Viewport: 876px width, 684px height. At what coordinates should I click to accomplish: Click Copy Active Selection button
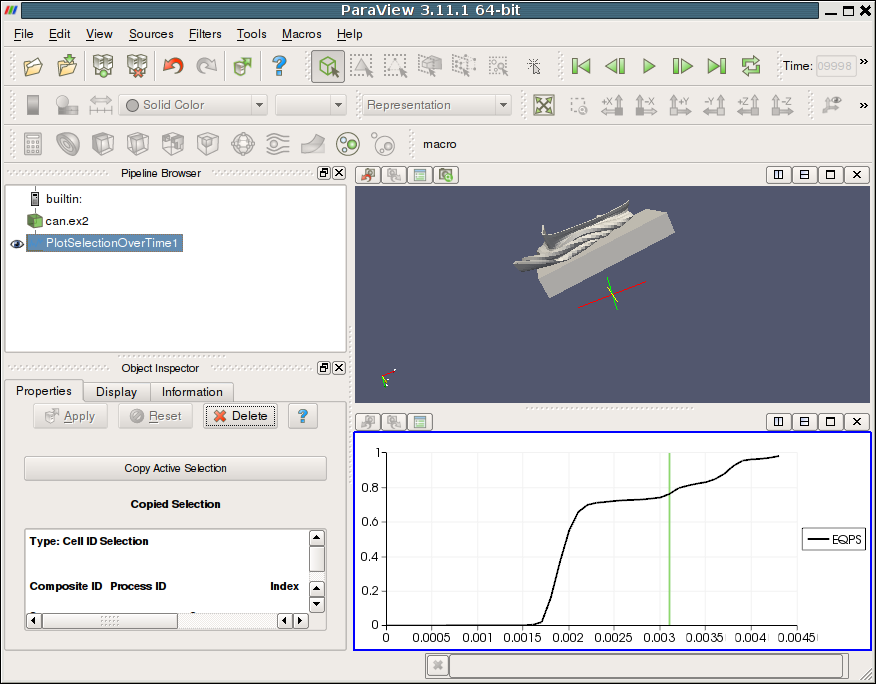click(x=175, y=468)
